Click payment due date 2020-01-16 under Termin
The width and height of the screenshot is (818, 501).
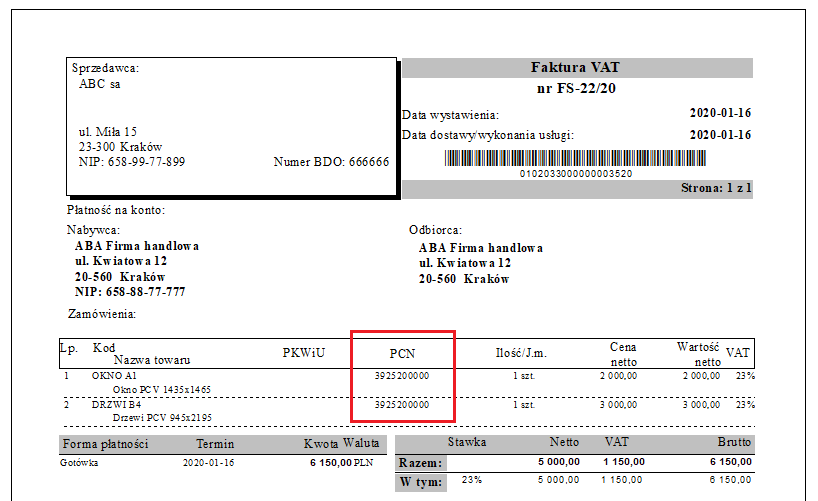209,463
